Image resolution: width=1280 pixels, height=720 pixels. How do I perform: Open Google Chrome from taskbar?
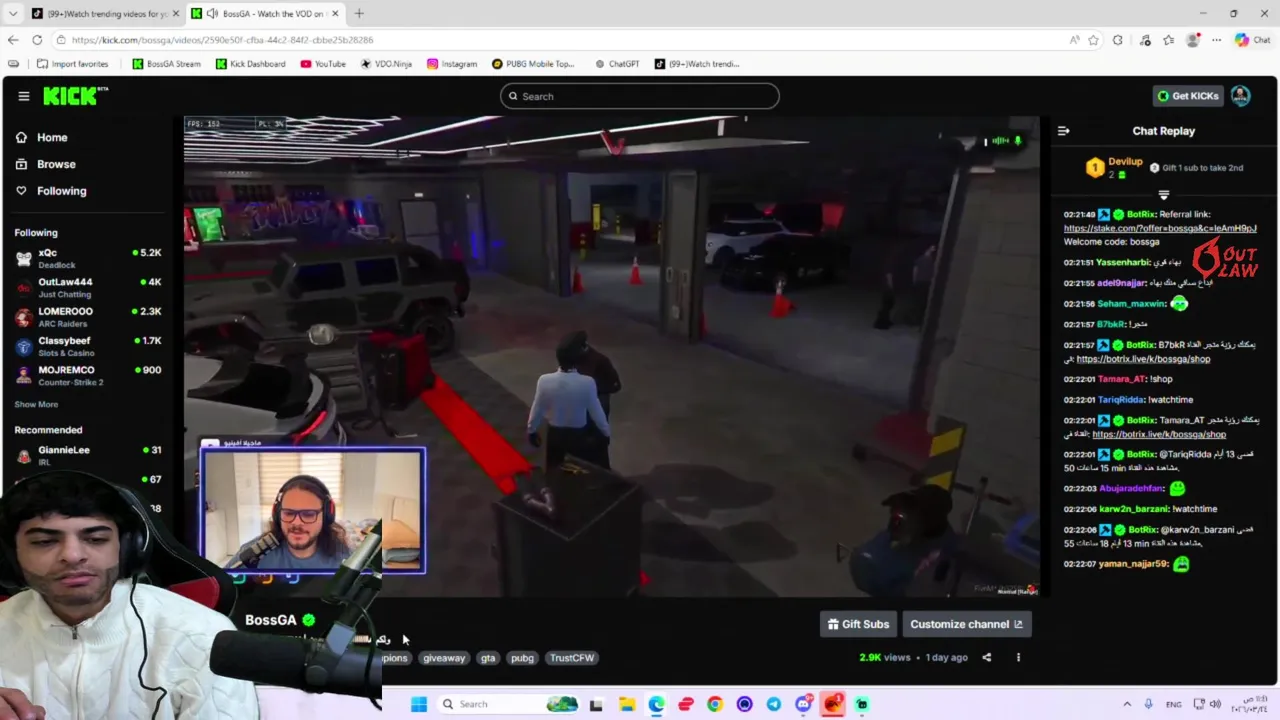(715, 704)
